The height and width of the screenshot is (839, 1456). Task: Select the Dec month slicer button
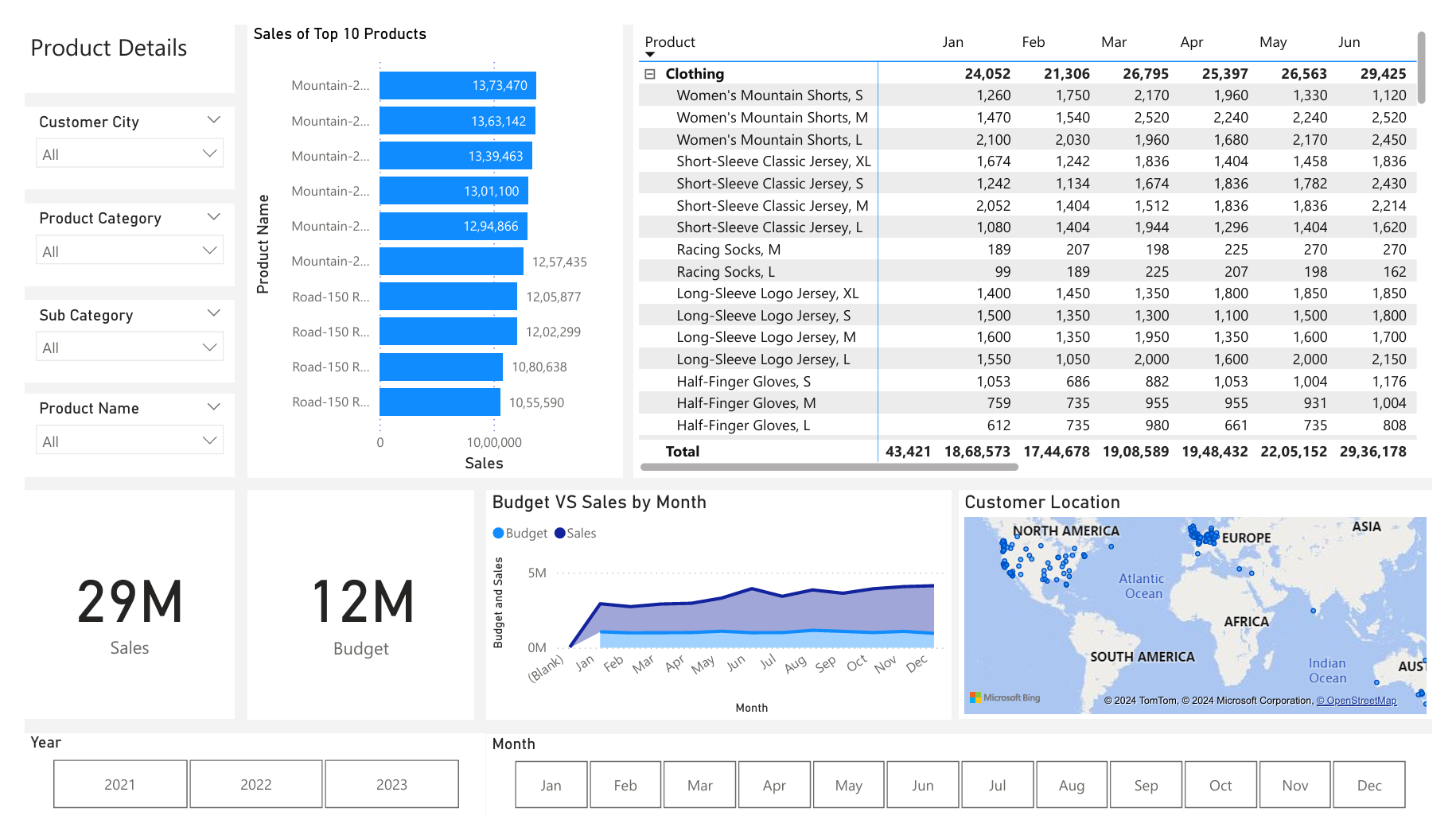point(1368,785)
